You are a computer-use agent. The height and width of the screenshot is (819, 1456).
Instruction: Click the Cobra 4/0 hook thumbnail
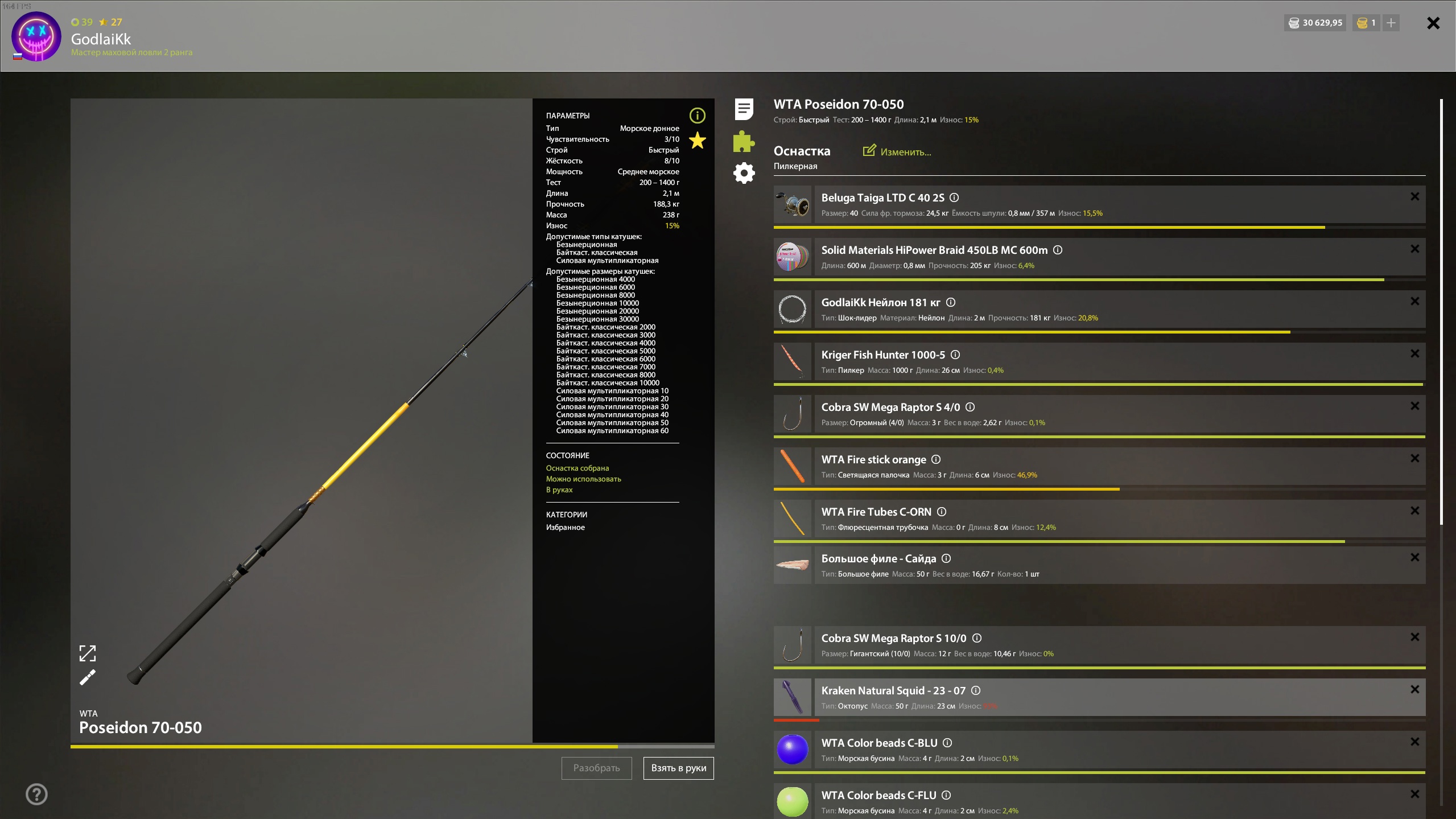[793, 414]
